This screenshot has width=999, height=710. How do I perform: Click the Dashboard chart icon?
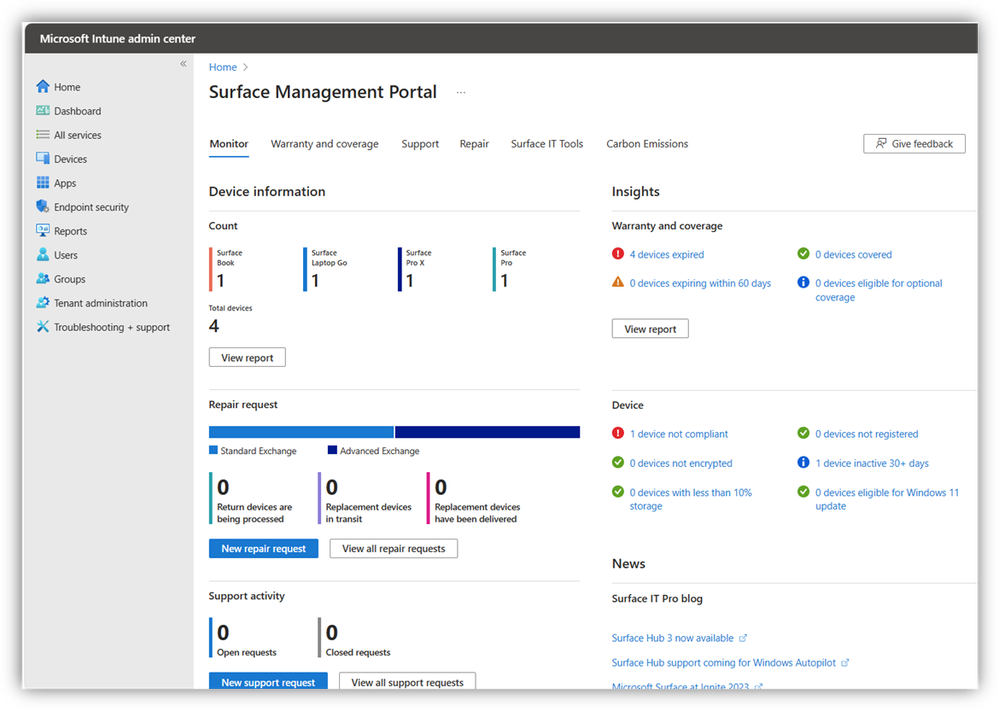(x=43, y=111)
